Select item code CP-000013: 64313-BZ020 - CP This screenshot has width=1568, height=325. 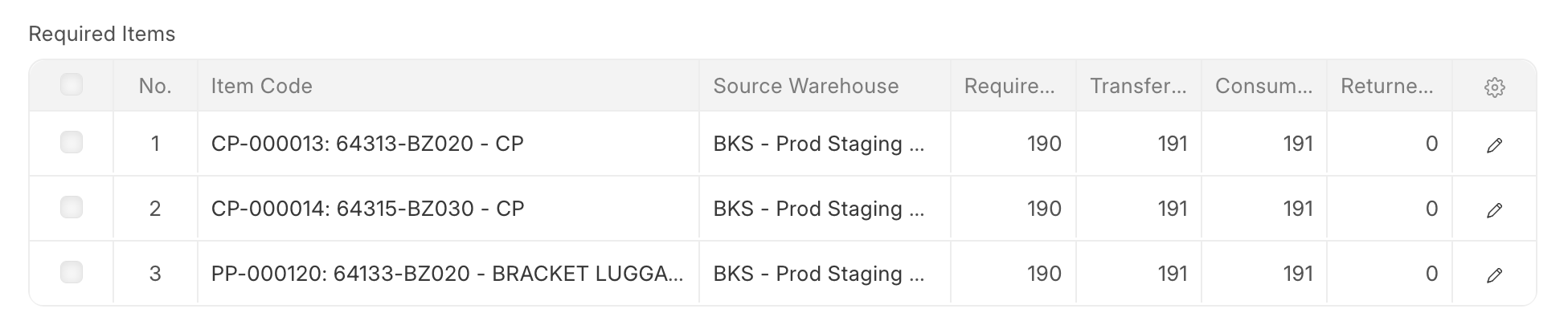(x=367, y=144)
